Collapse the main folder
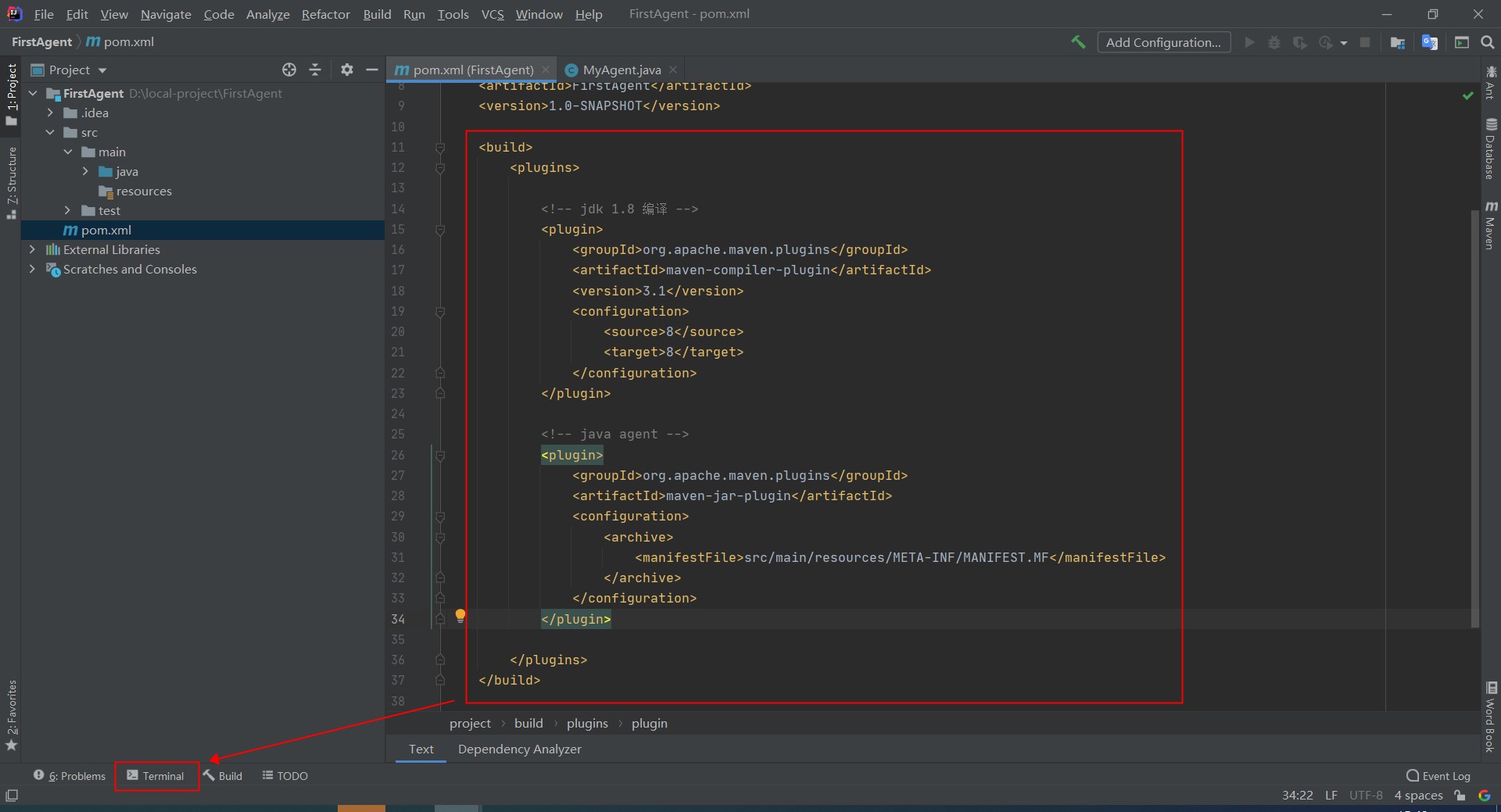 point(68,152)
